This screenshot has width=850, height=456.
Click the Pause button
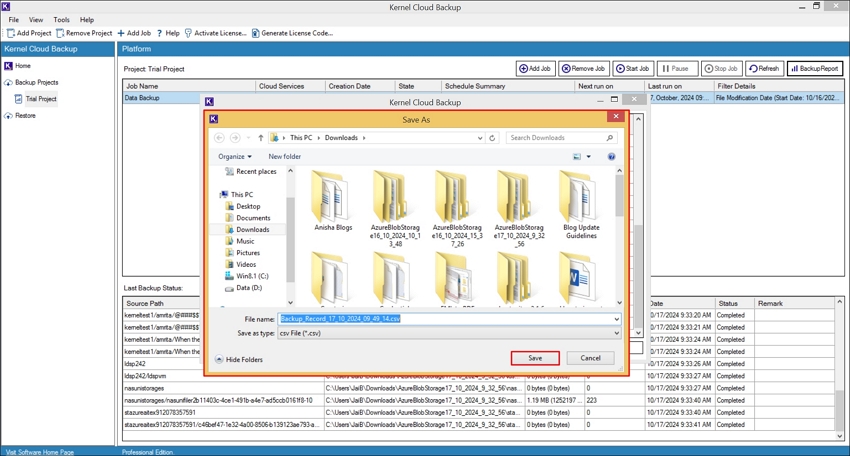tap(677, 69)
